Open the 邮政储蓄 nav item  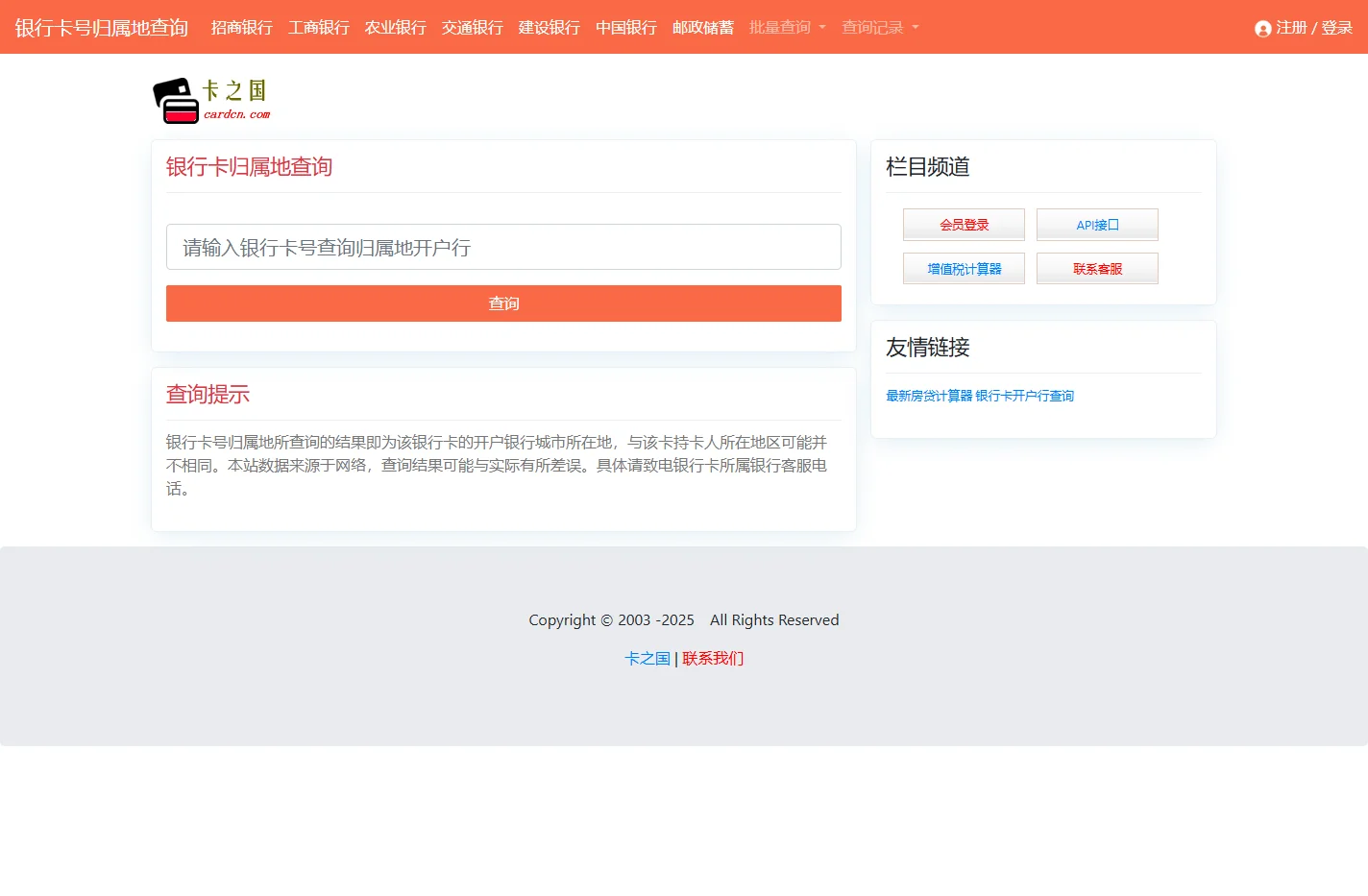[x=703, y=28]
